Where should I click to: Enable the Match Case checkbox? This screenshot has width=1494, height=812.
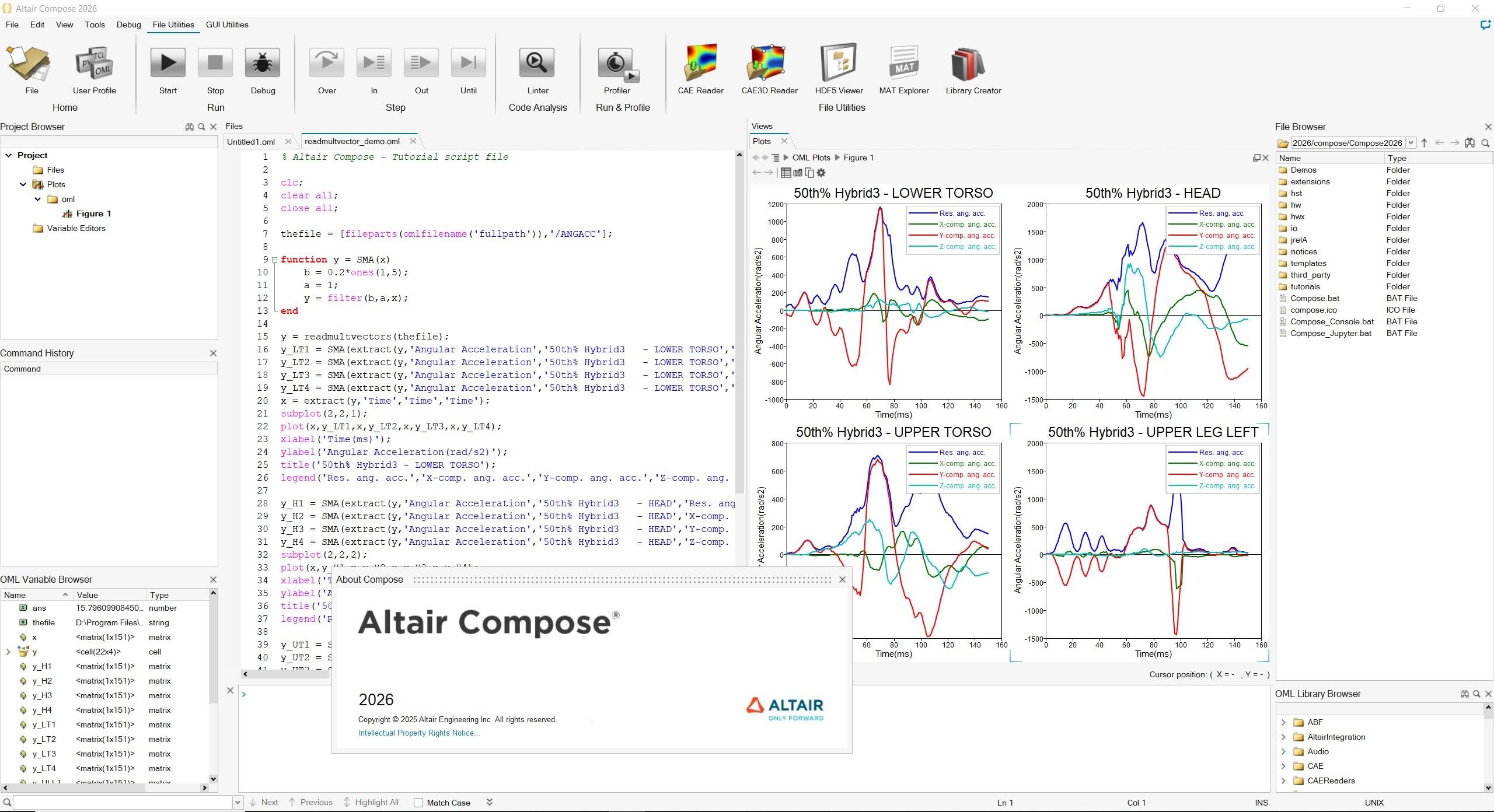point(418,803)
